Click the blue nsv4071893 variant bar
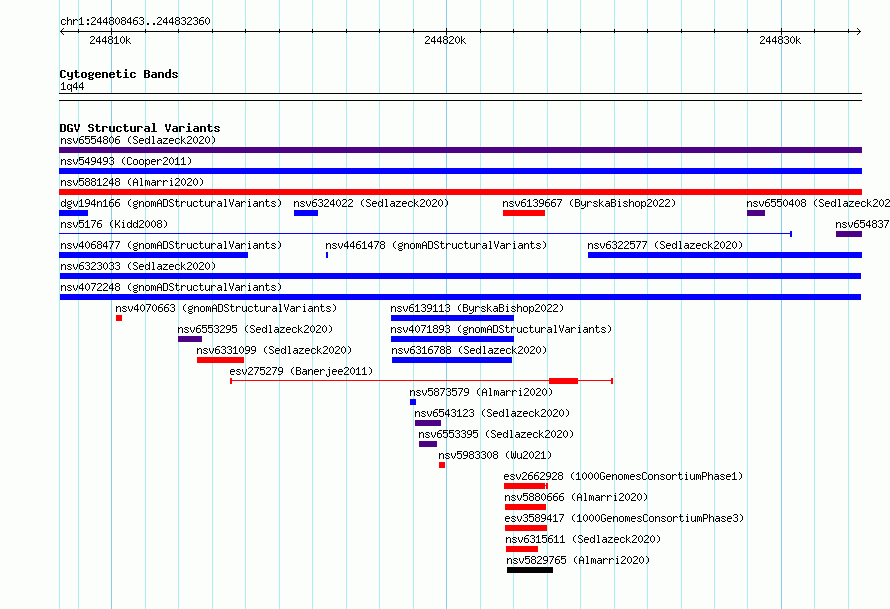The image size is (890, 609). click(x=452, y=339)
